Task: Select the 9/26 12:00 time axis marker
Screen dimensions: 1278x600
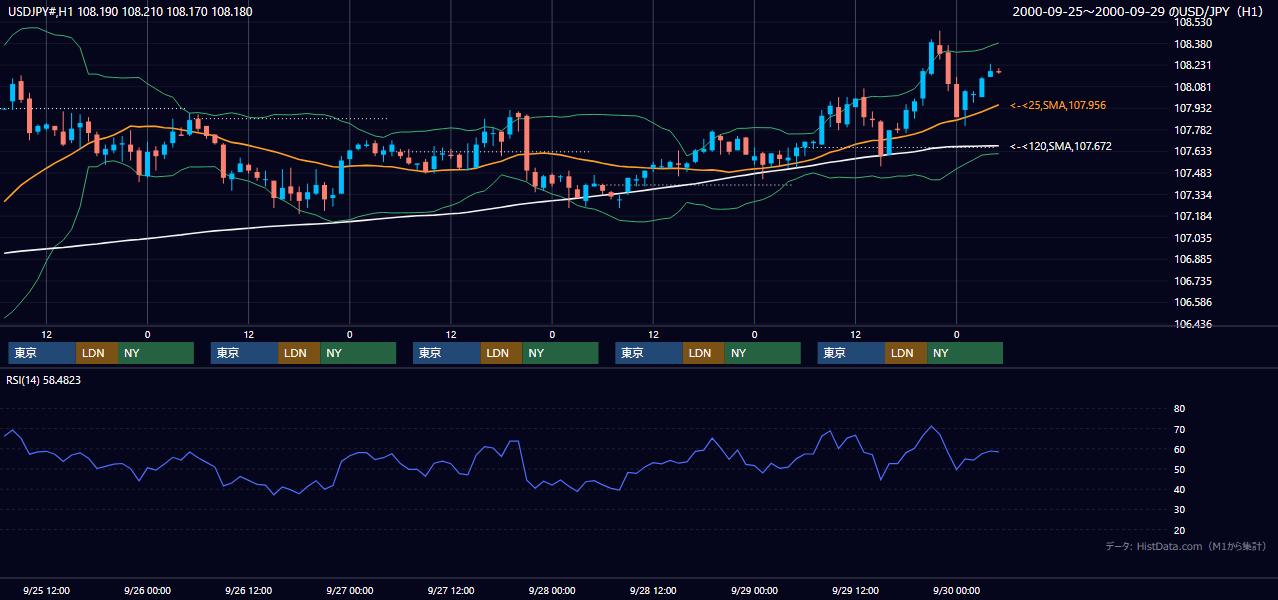Action: pos(248,590)
